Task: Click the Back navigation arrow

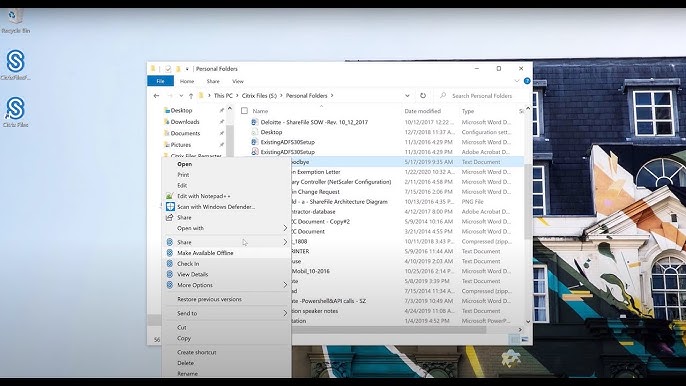Action: pos(156,95)
